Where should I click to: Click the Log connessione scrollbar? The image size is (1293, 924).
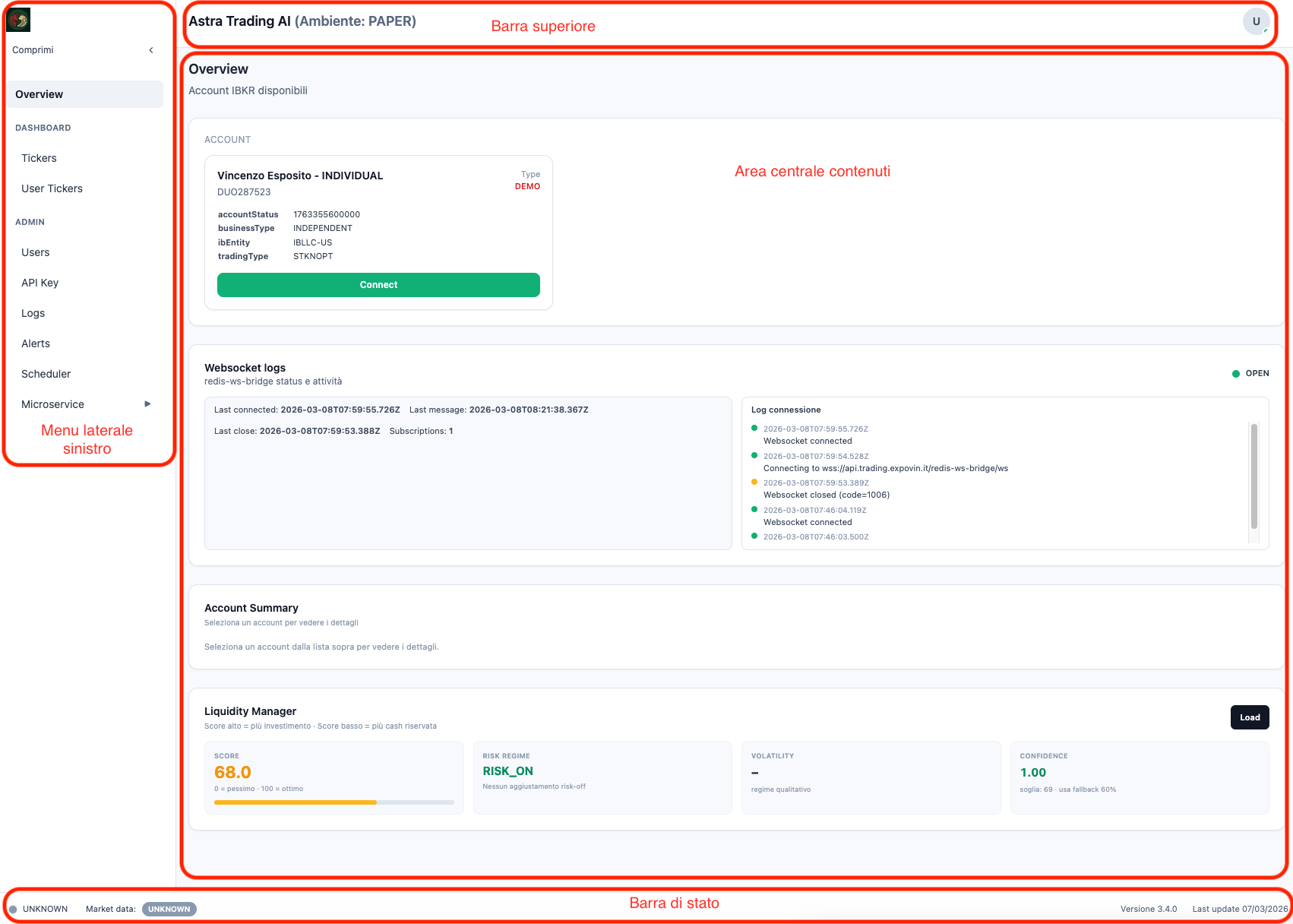pos(1253,476)
